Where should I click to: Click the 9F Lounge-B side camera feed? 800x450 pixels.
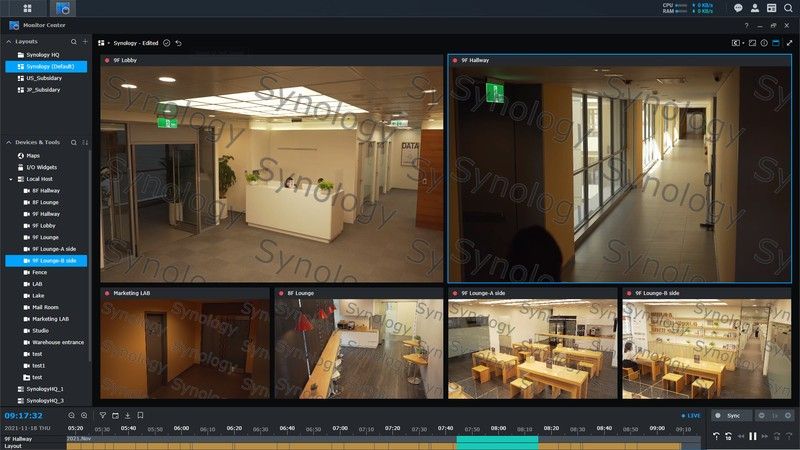click(x=707, y=349)
